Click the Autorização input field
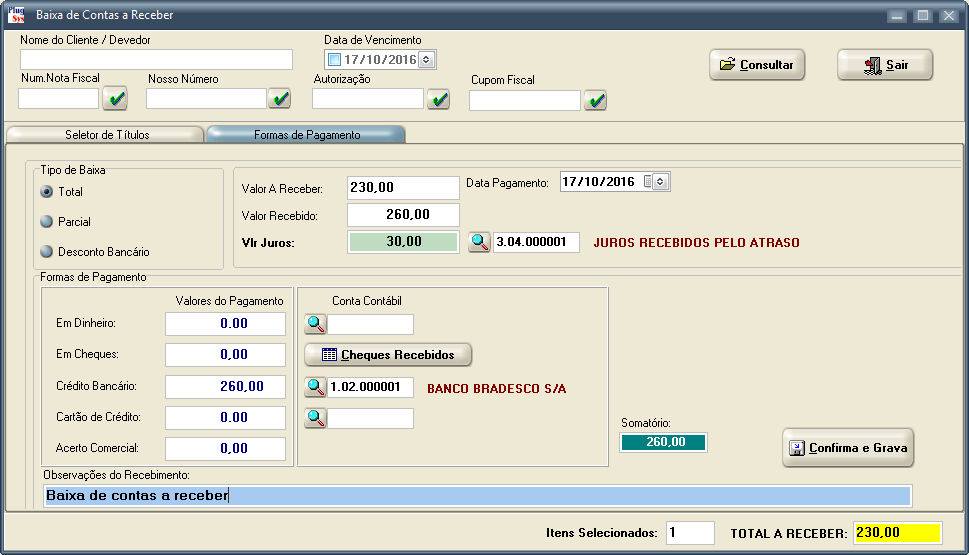Image resolution: width=969 pixels, height=555 pixels. 368,98
